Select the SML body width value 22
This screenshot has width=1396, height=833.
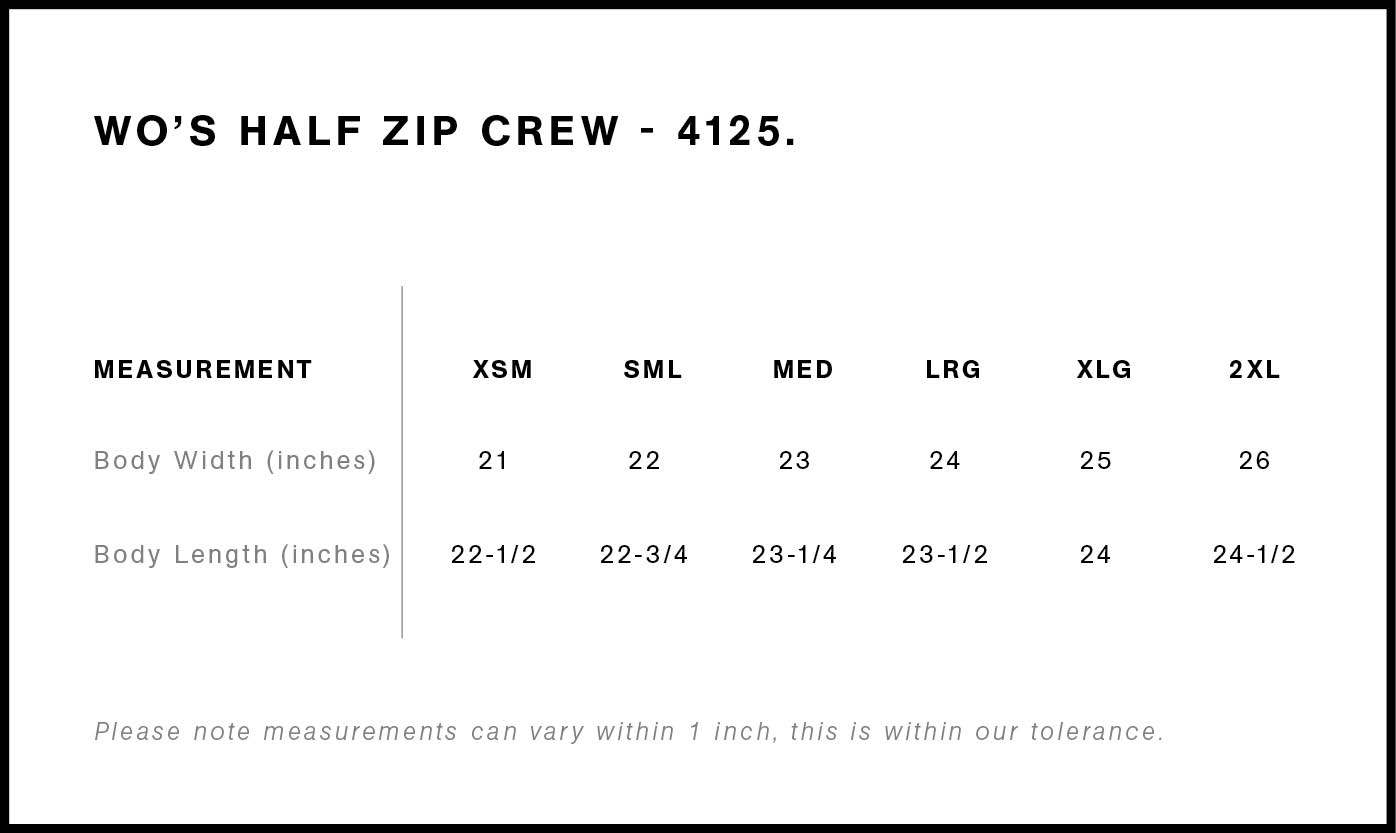(644, 461)
